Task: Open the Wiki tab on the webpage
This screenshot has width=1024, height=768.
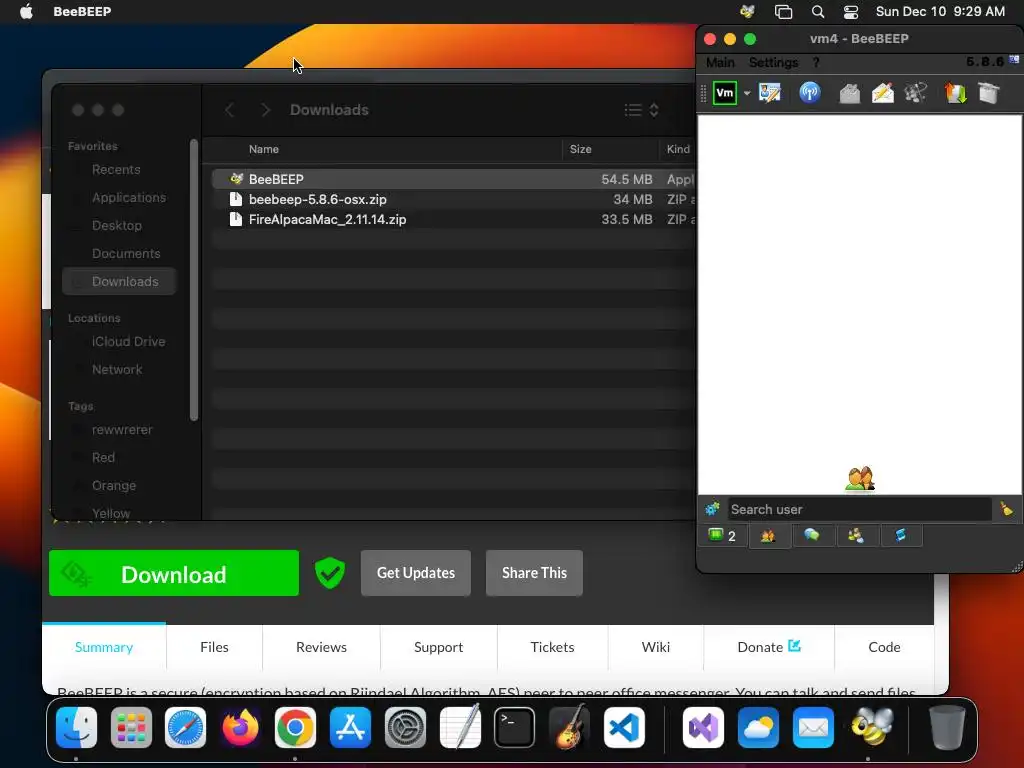Action: pos(656,647)
